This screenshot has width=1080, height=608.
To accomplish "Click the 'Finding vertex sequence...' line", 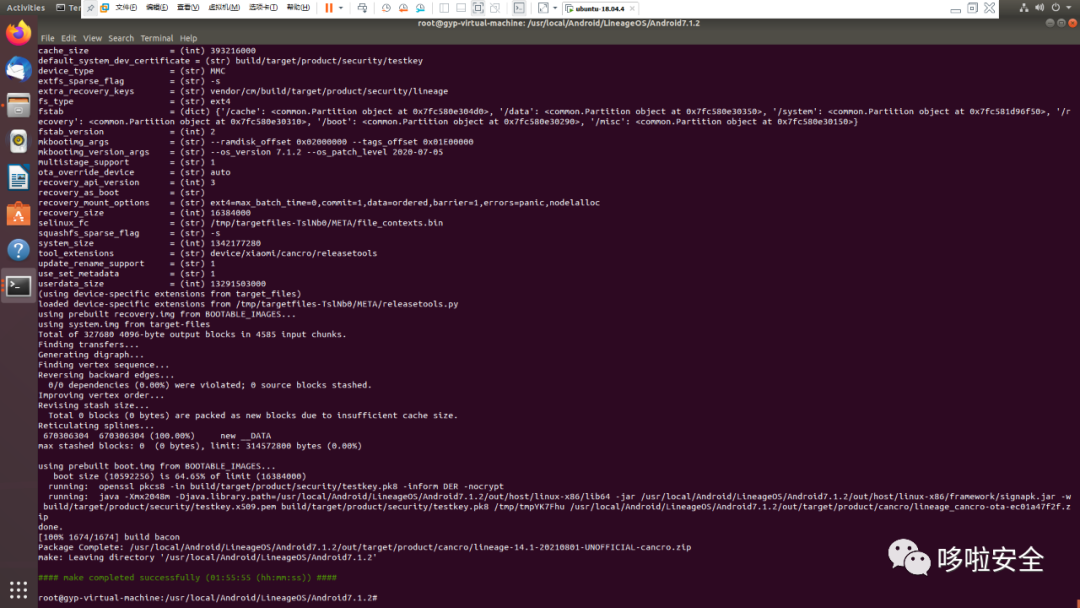I will (x=103, y=365).
